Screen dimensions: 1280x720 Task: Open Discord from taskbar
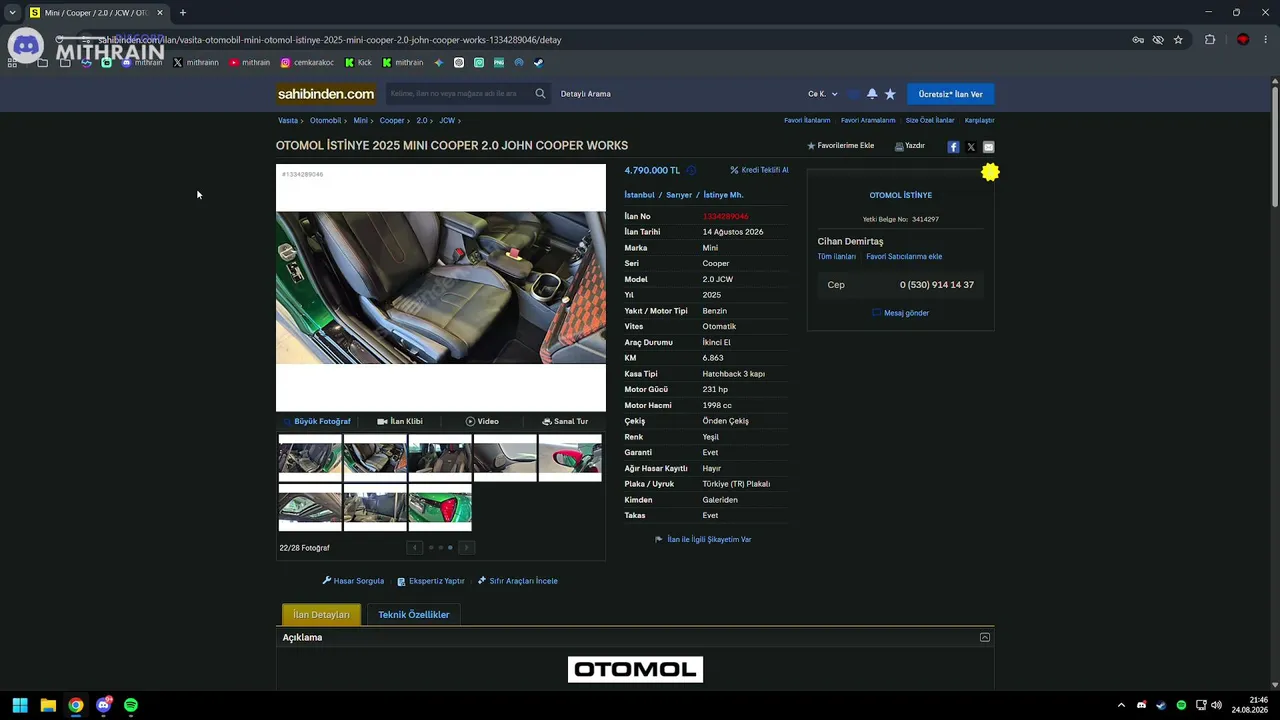(x=103, y=705)
